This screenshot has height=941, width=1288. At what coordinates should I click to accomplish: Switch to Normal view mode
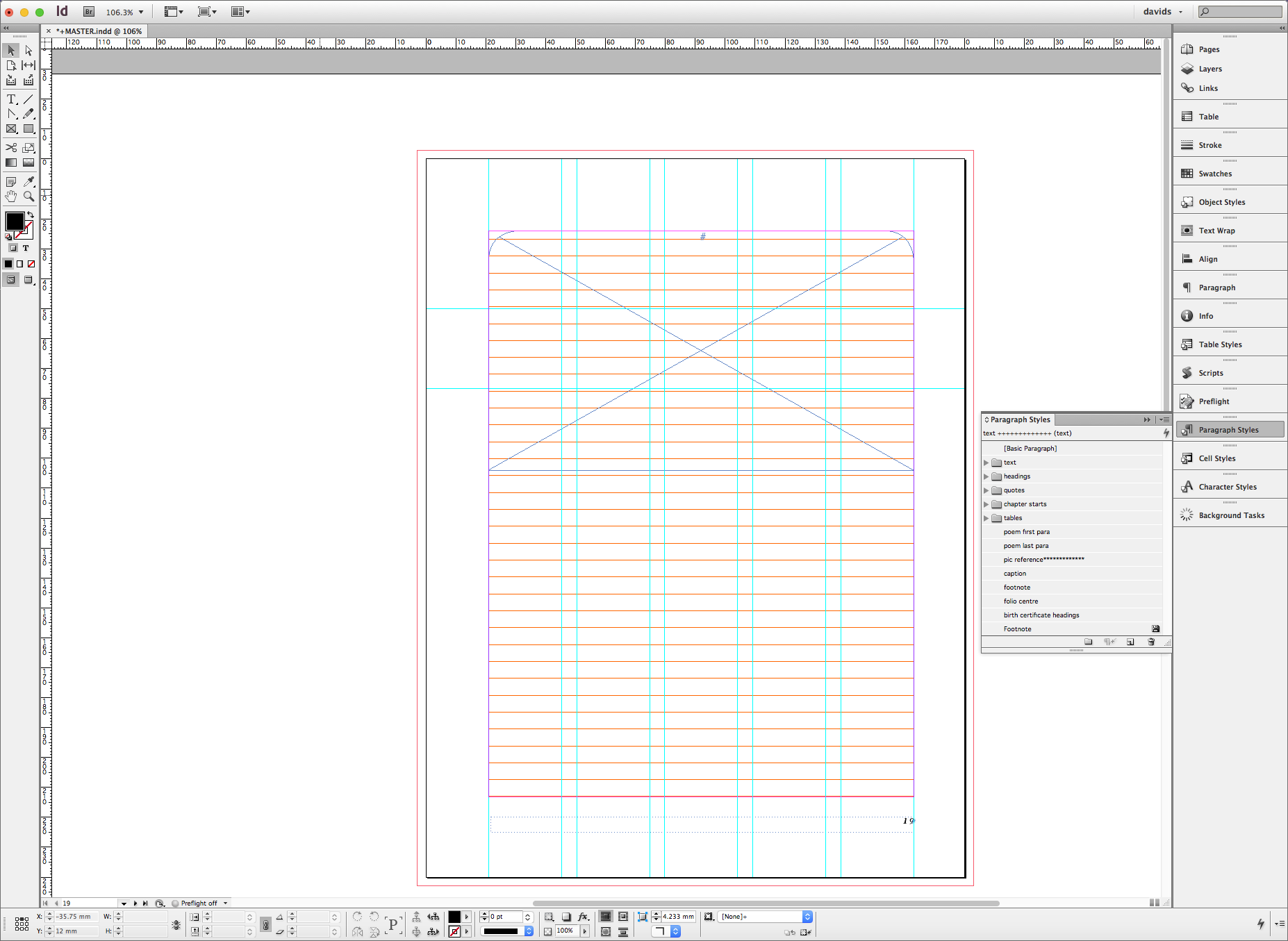11,280
